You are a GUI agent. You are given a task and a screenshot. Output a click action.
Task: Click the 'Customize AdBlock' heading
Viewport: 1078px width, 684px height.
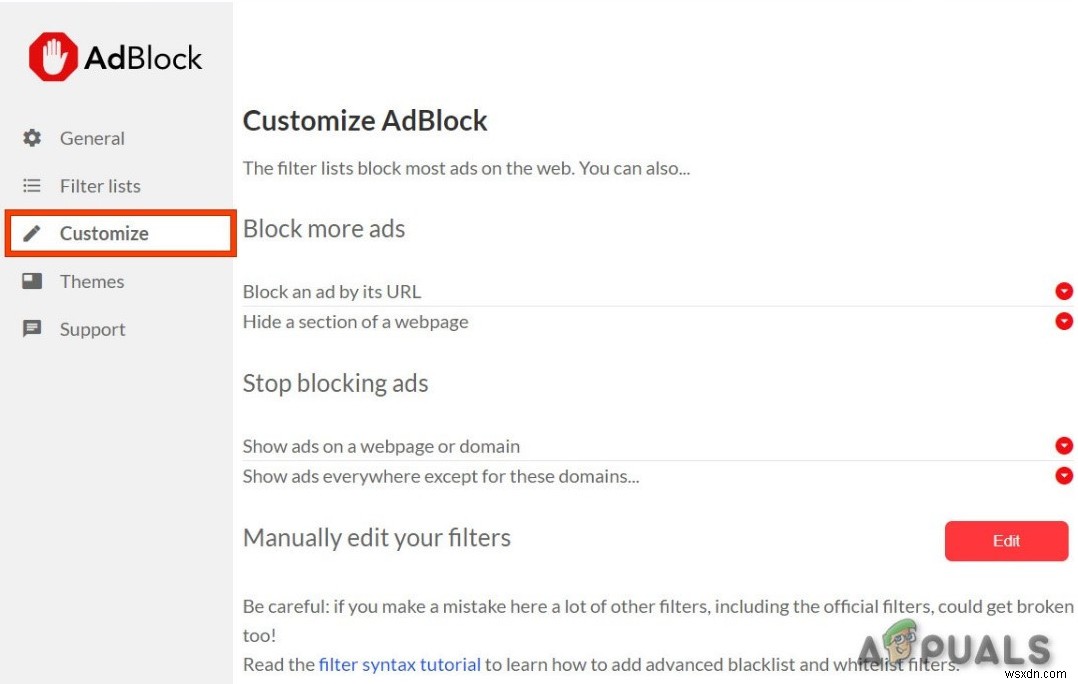pos(365,120)
